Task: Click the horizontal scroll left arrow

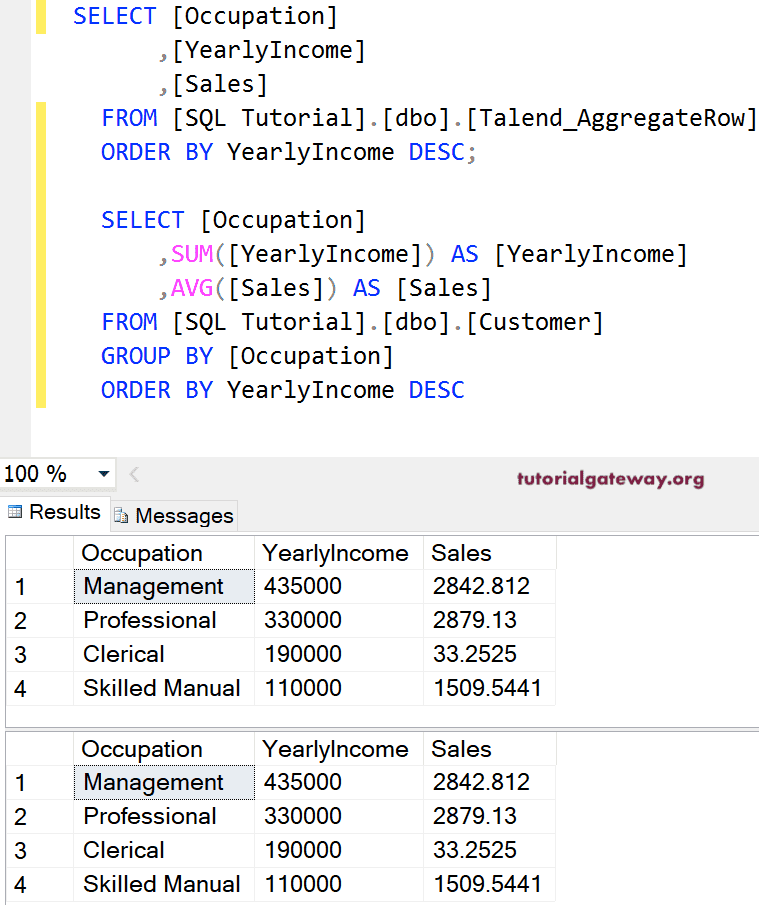Action: point(135,474)
